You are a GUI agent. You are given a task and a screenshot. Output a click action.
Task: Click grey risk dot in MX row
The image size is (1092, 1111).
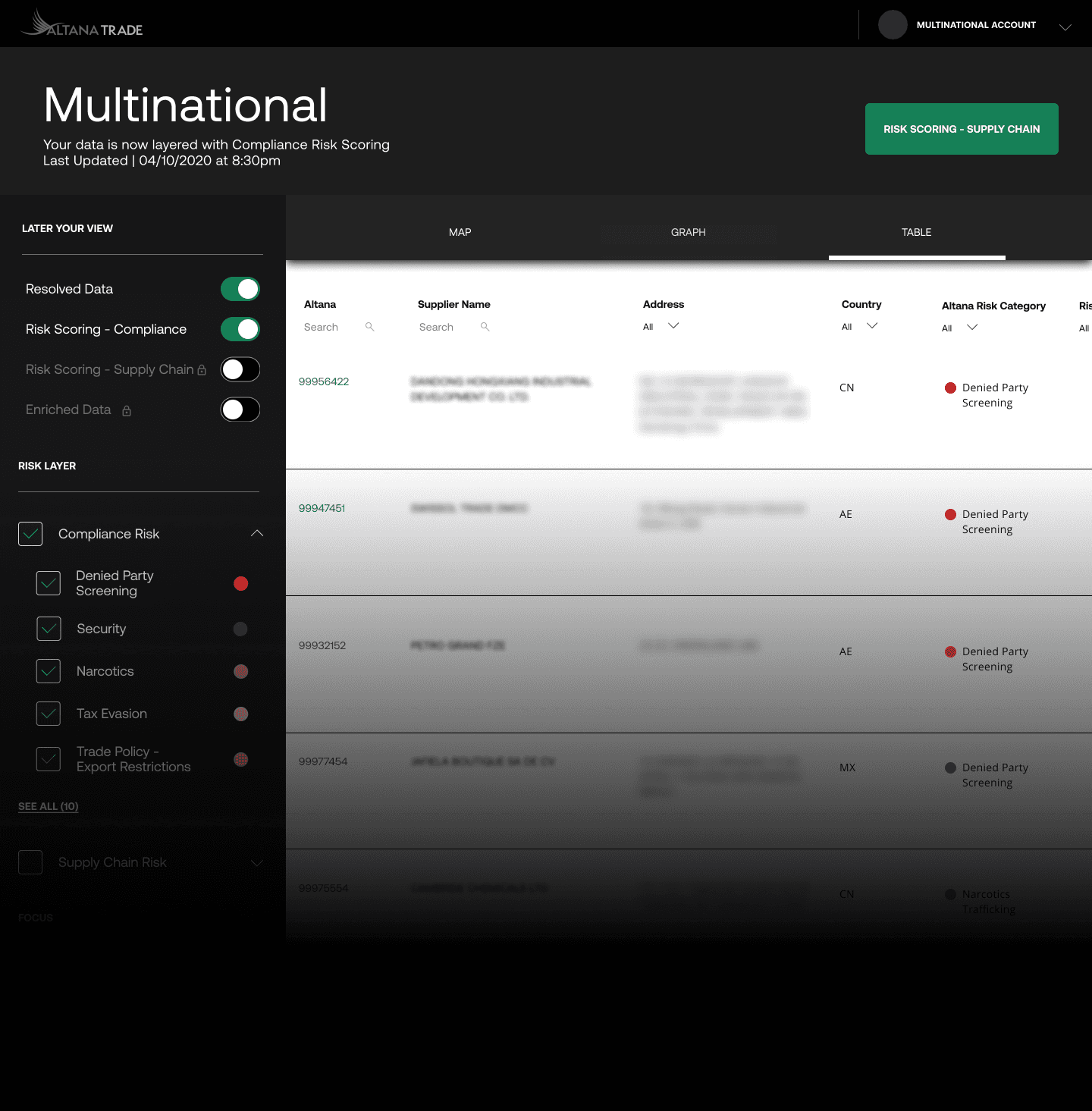pyautogui.click(x=950, y=767)
